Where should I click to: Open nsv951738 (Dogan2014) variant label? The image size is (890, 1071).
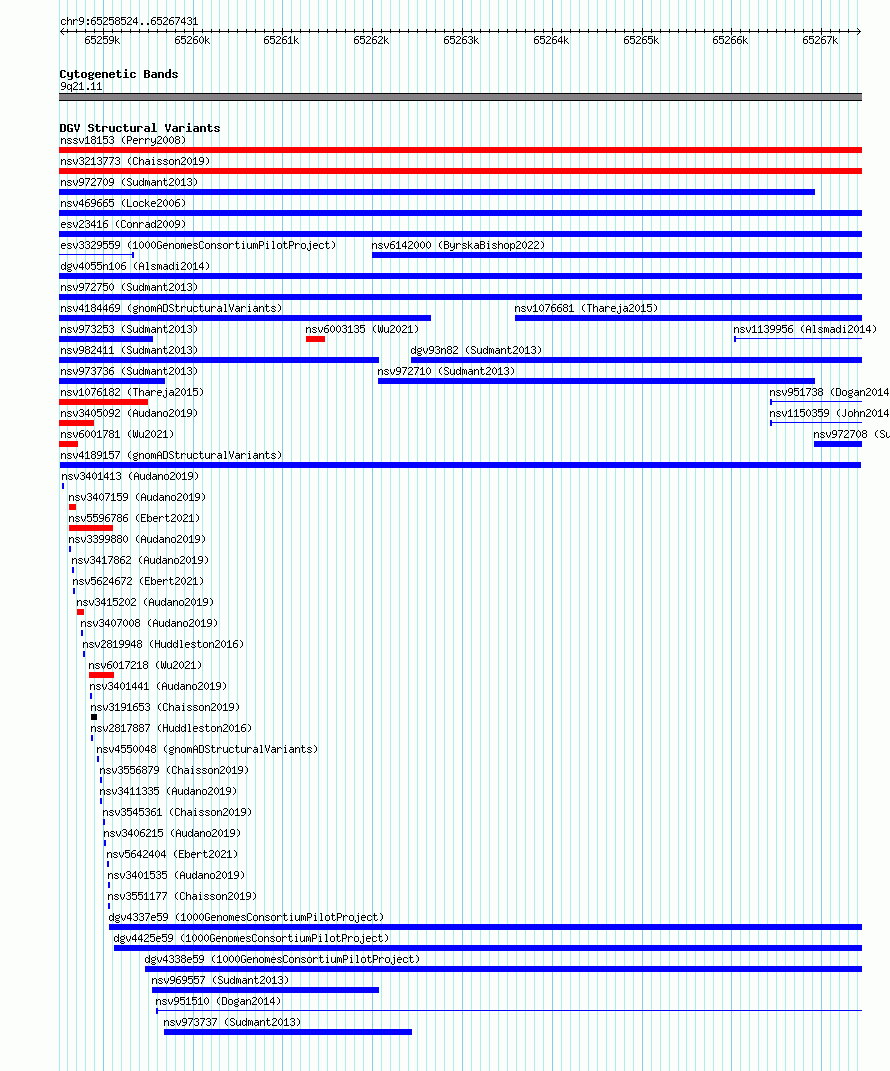pos(829,393)
